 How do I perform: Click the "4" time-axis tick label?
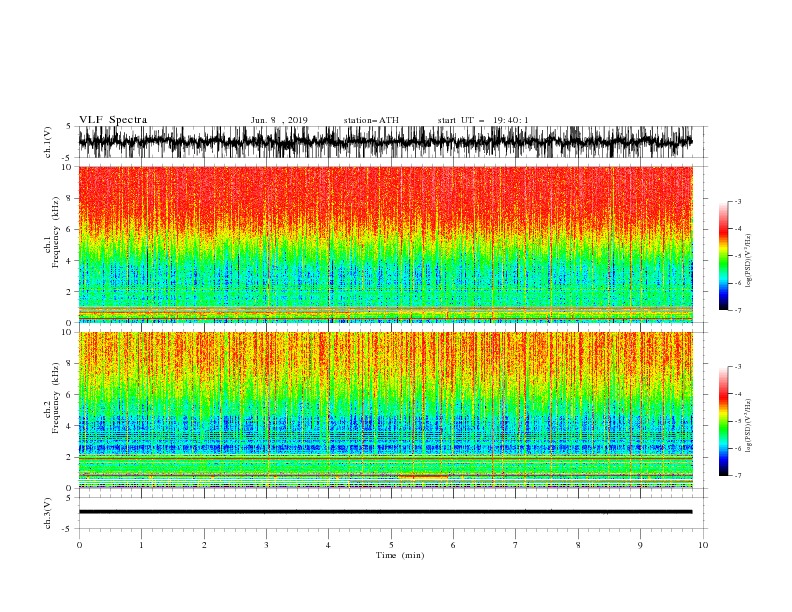click(328, 545)
